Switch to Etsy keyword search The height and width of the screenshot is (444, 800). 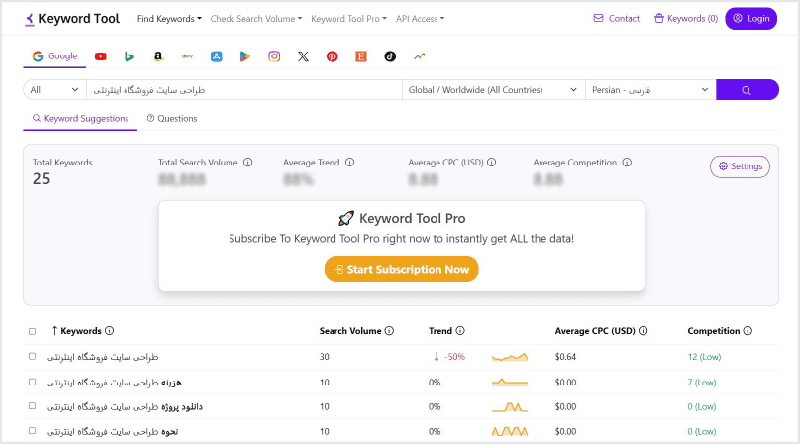[361, 57]
